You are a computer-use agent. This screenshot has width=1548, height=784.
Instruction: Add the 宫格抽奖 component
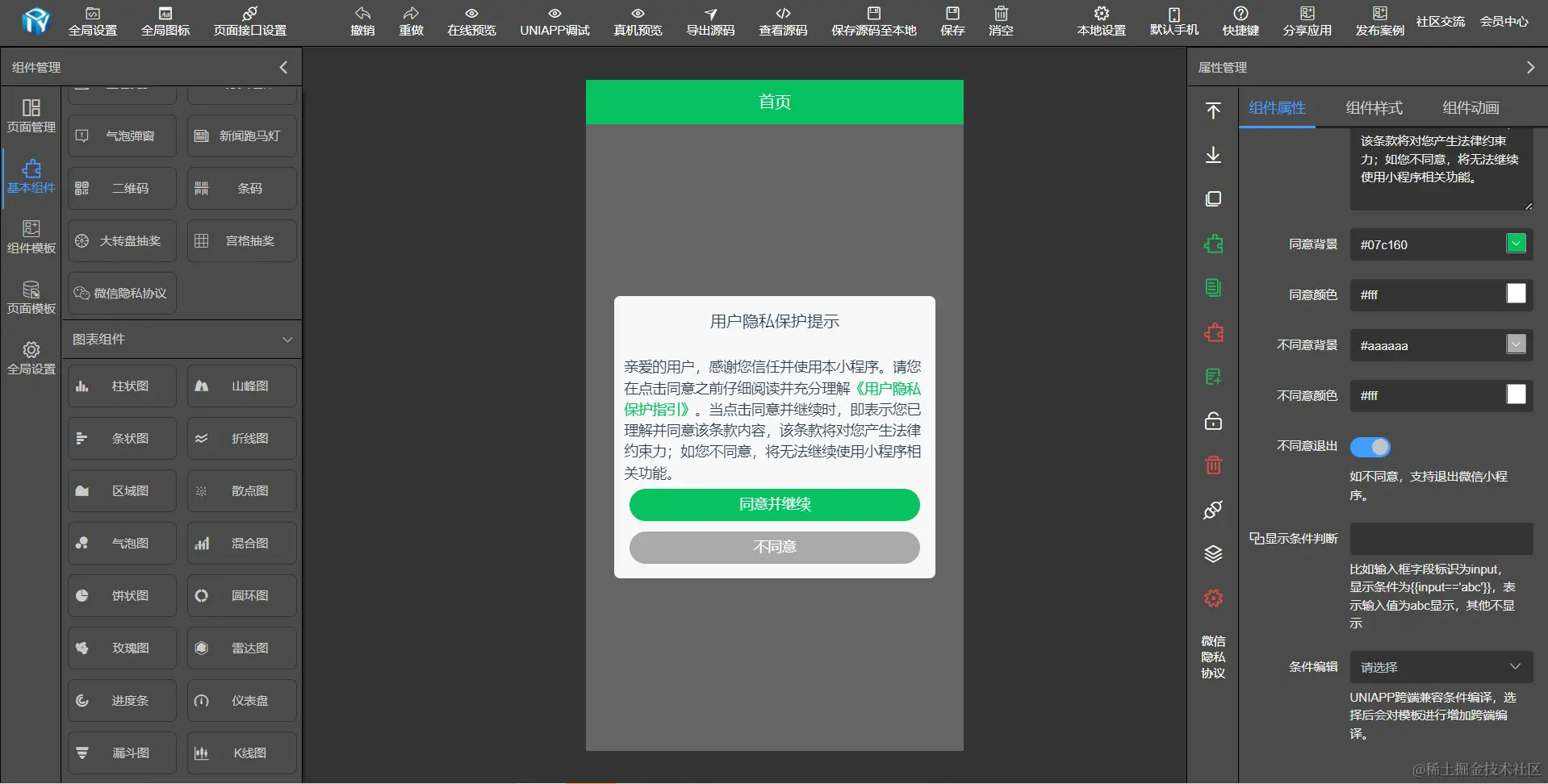coord(242,241)
